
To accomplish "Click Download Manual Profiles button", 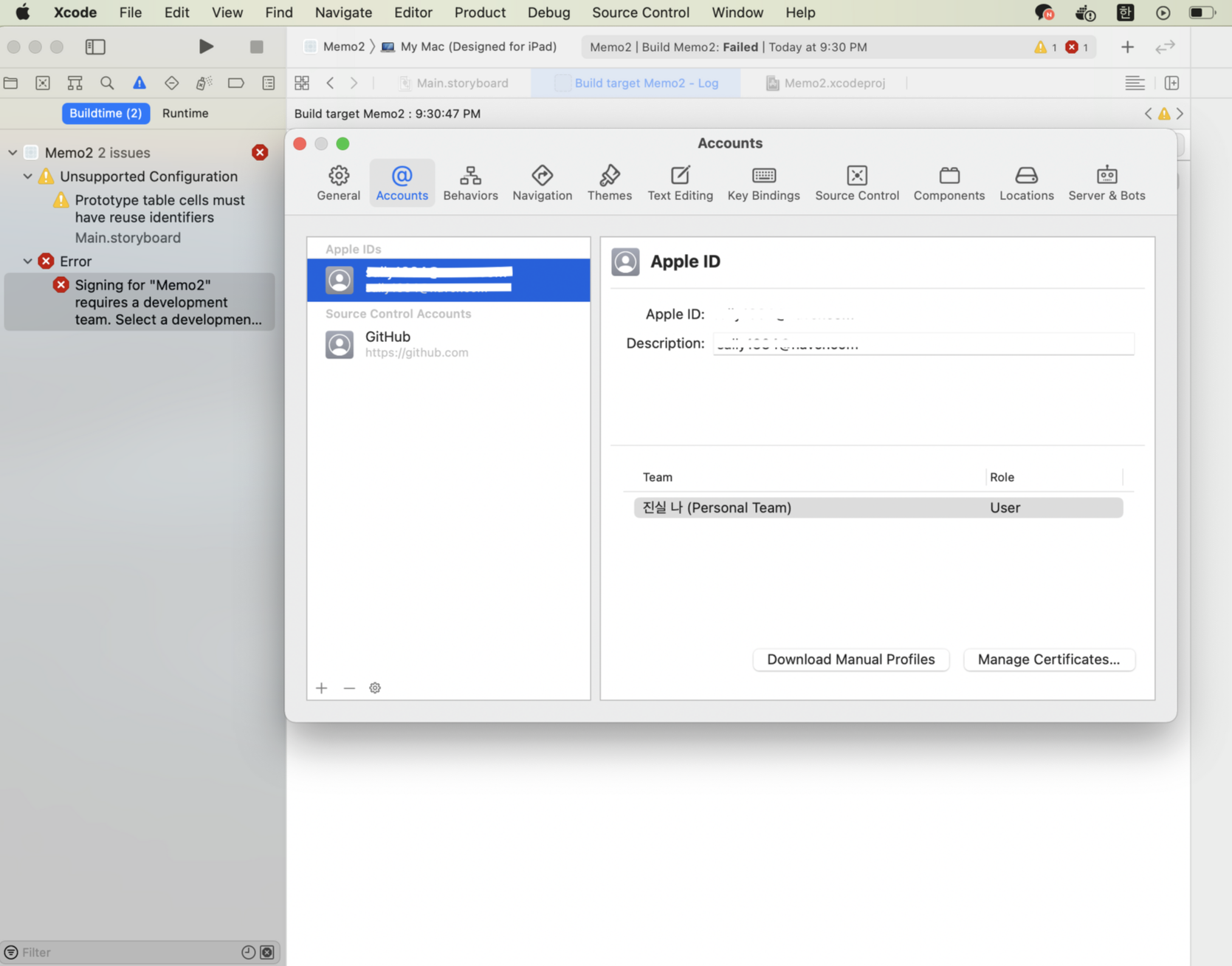I will click(x=850, y=660).
